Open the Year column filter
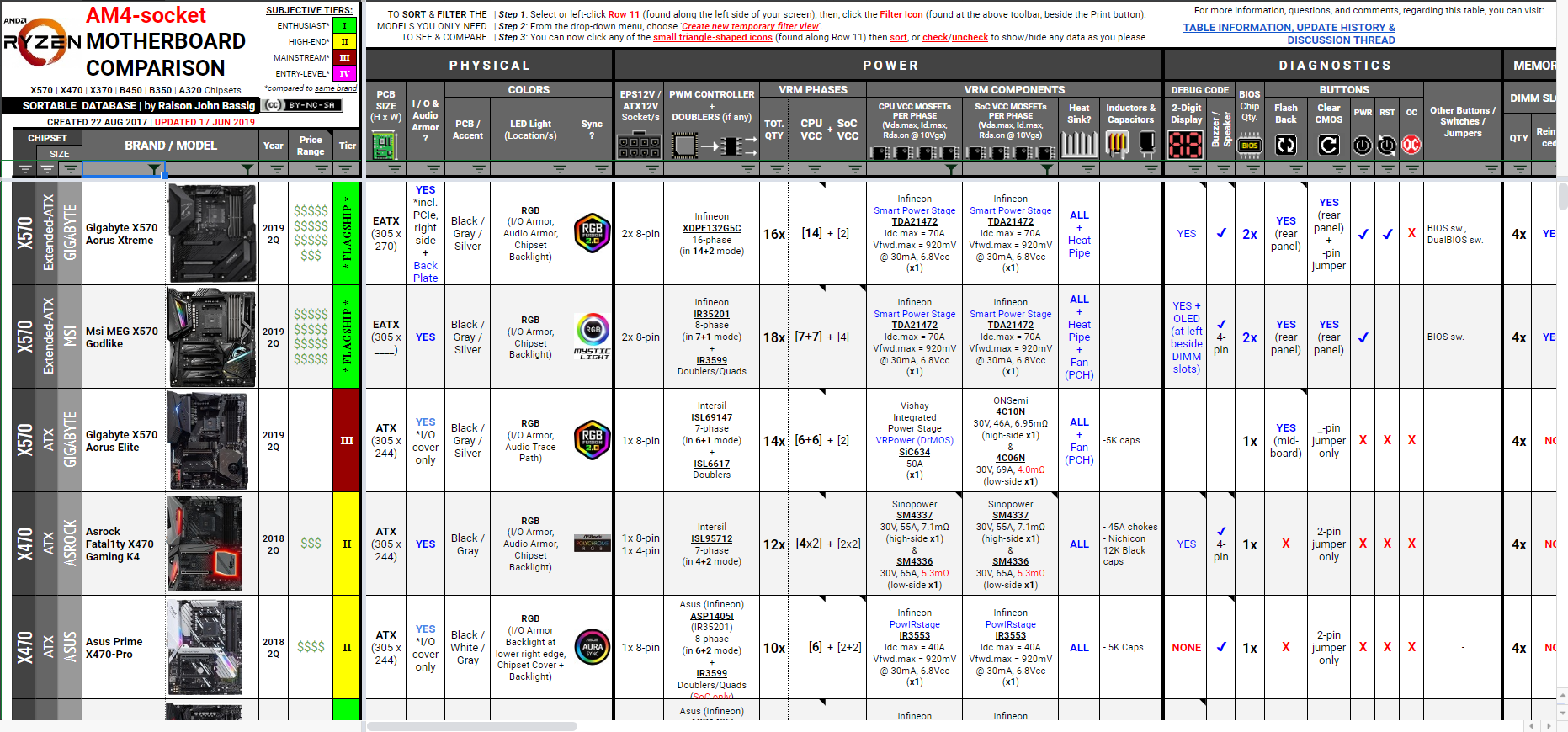Image resolution: width=1568 pixels, height=732 pixels. tap(276, 170)
